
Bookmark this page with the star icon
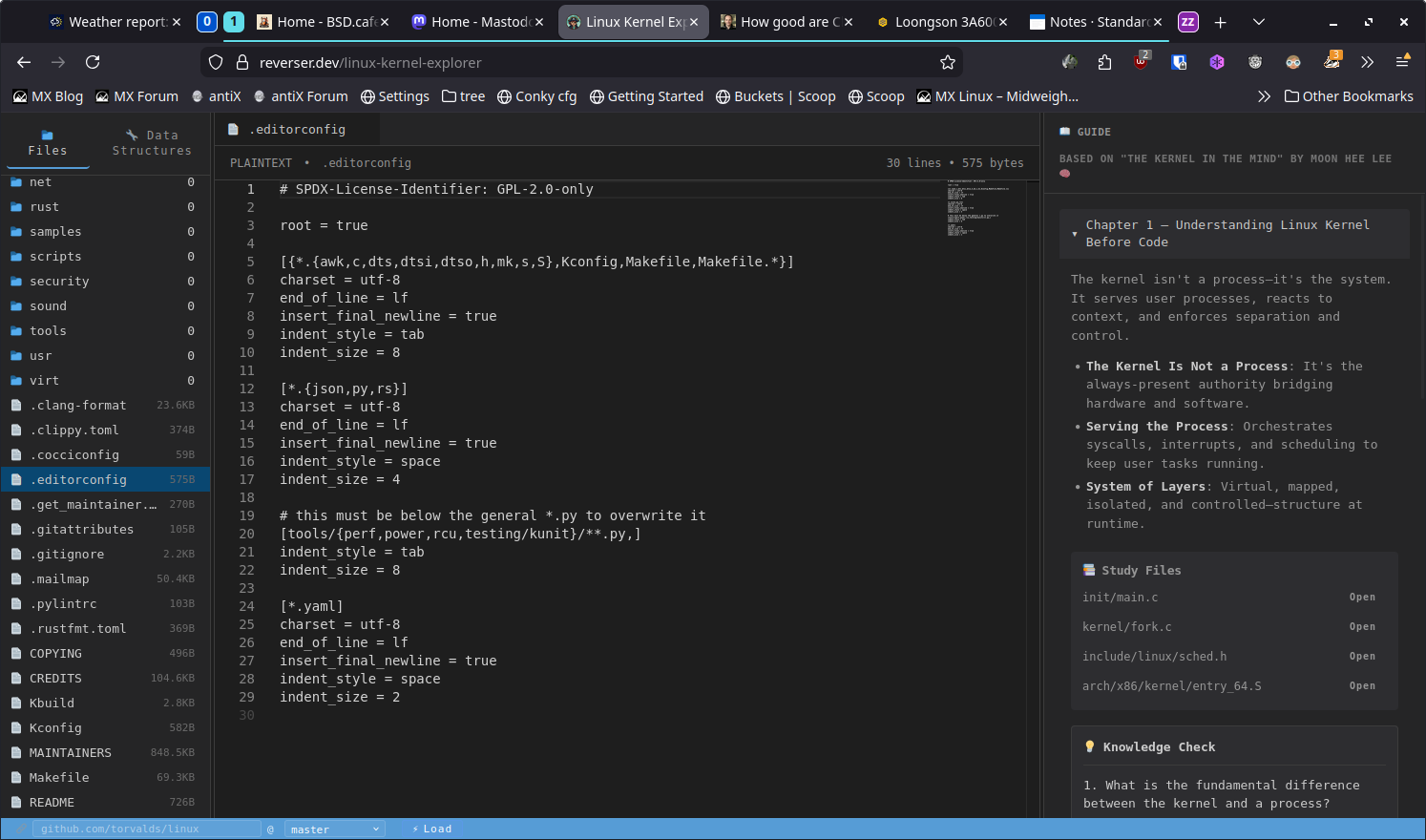(x=947, y=62)
